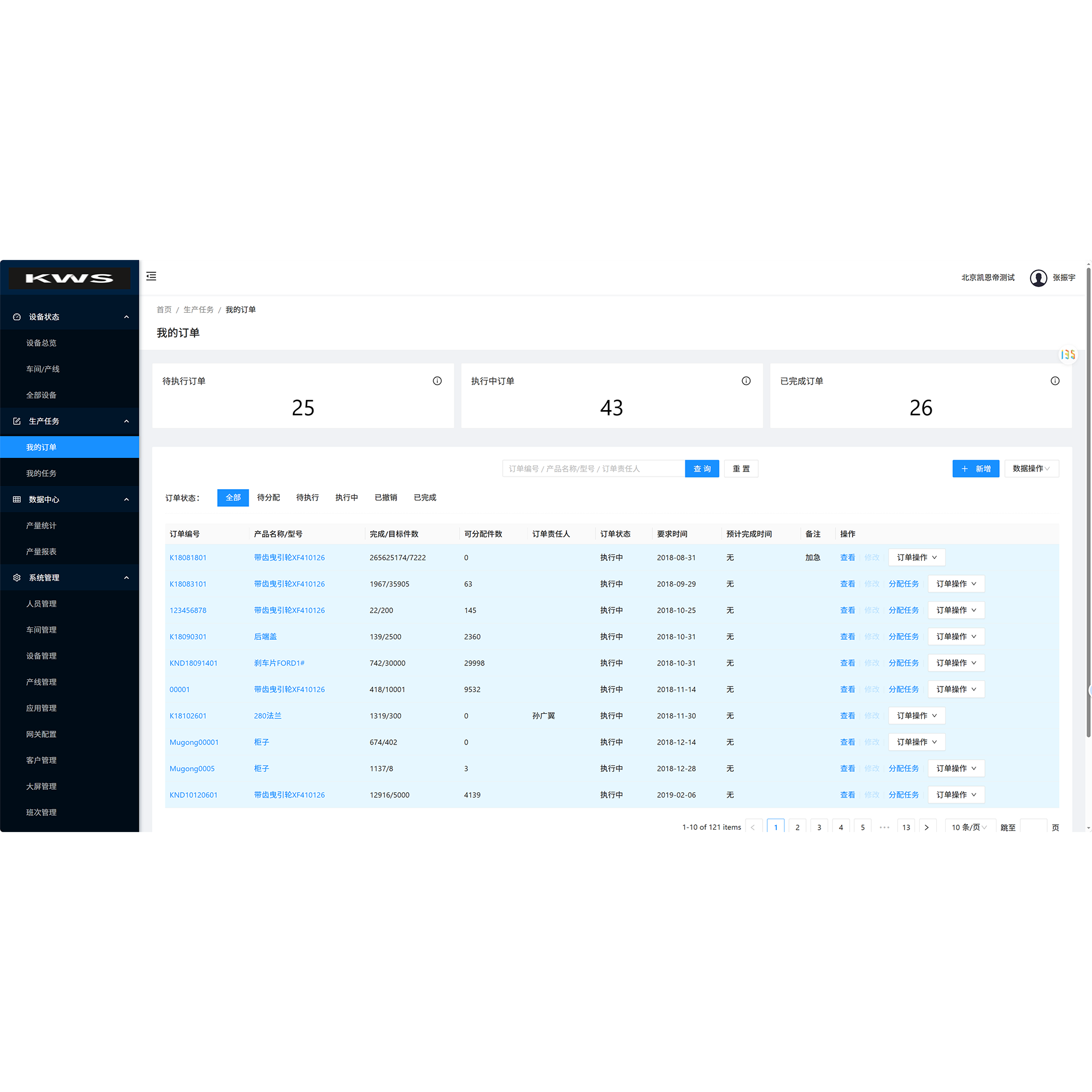
Task: Click the 设备状态 dashboard icon
Action: 17,317
